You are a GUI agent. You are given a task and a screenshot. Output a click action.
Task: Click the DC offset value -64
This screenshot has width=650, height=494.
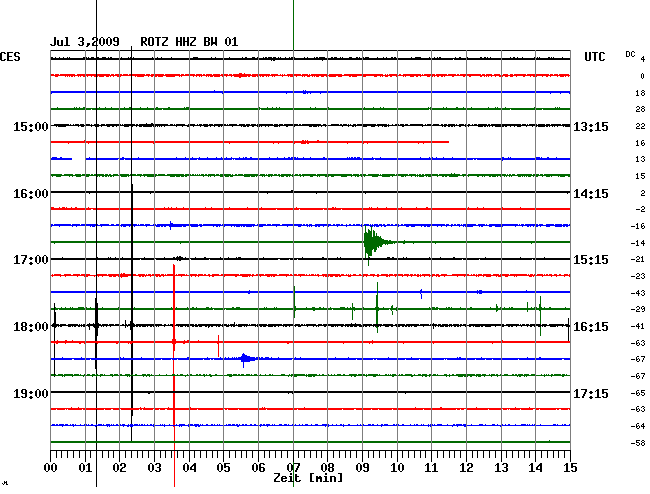638,426
